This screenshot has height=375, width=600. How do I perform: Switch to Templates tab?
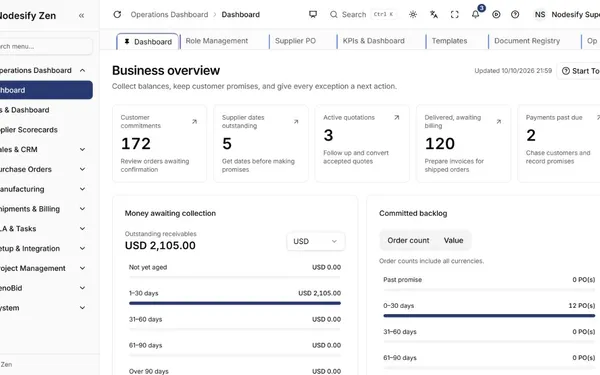click(x=450, y=41)
